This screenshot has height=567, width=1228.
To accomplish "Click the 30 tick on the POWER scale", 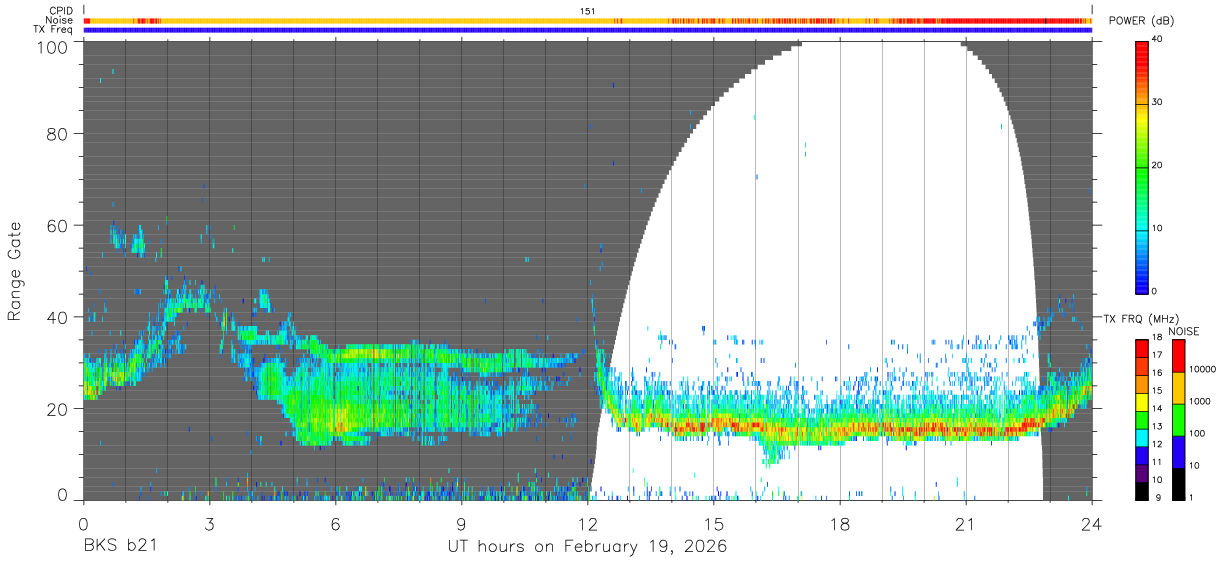I will [x=1157, y=103].
